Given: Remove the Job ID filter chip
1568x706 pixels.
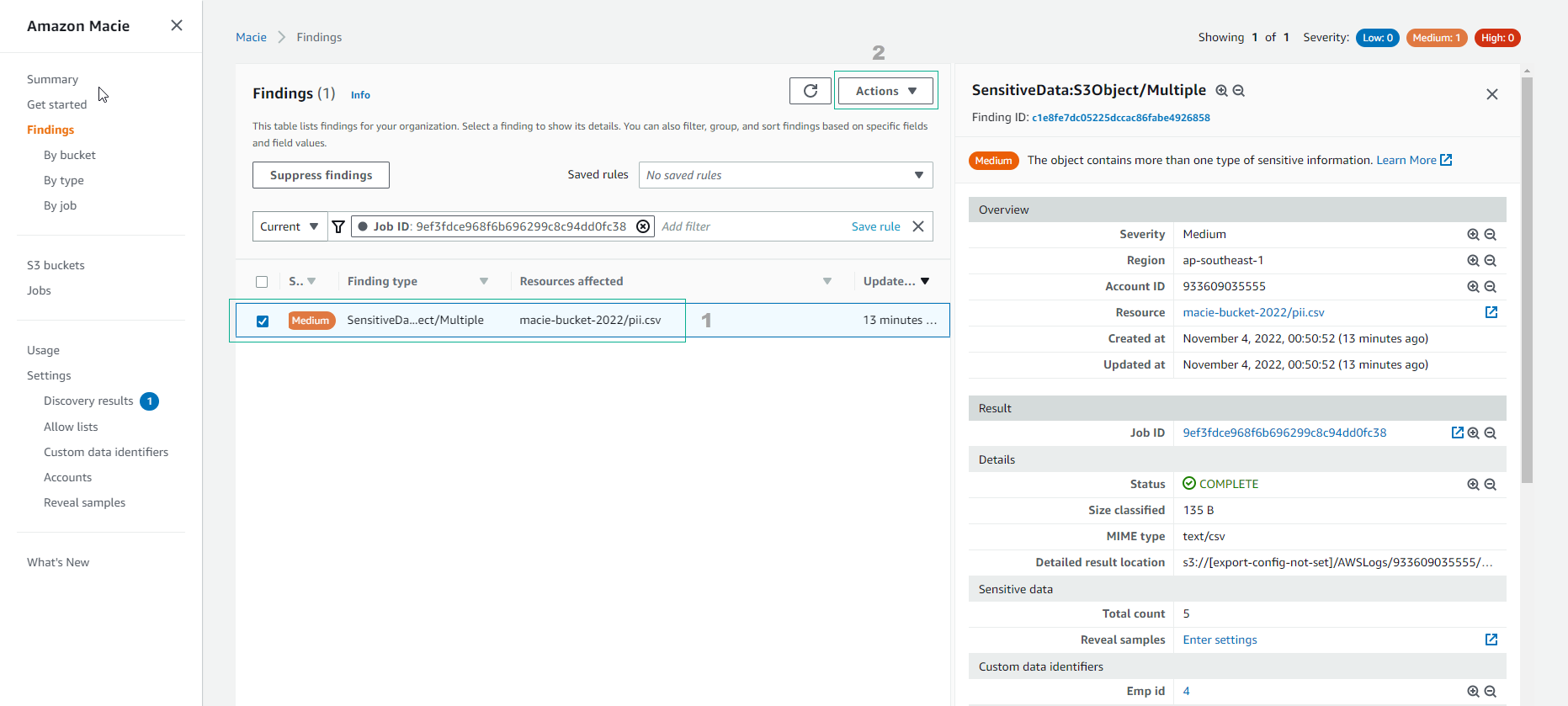Looking at the screenshot, I should coord(643,226).
